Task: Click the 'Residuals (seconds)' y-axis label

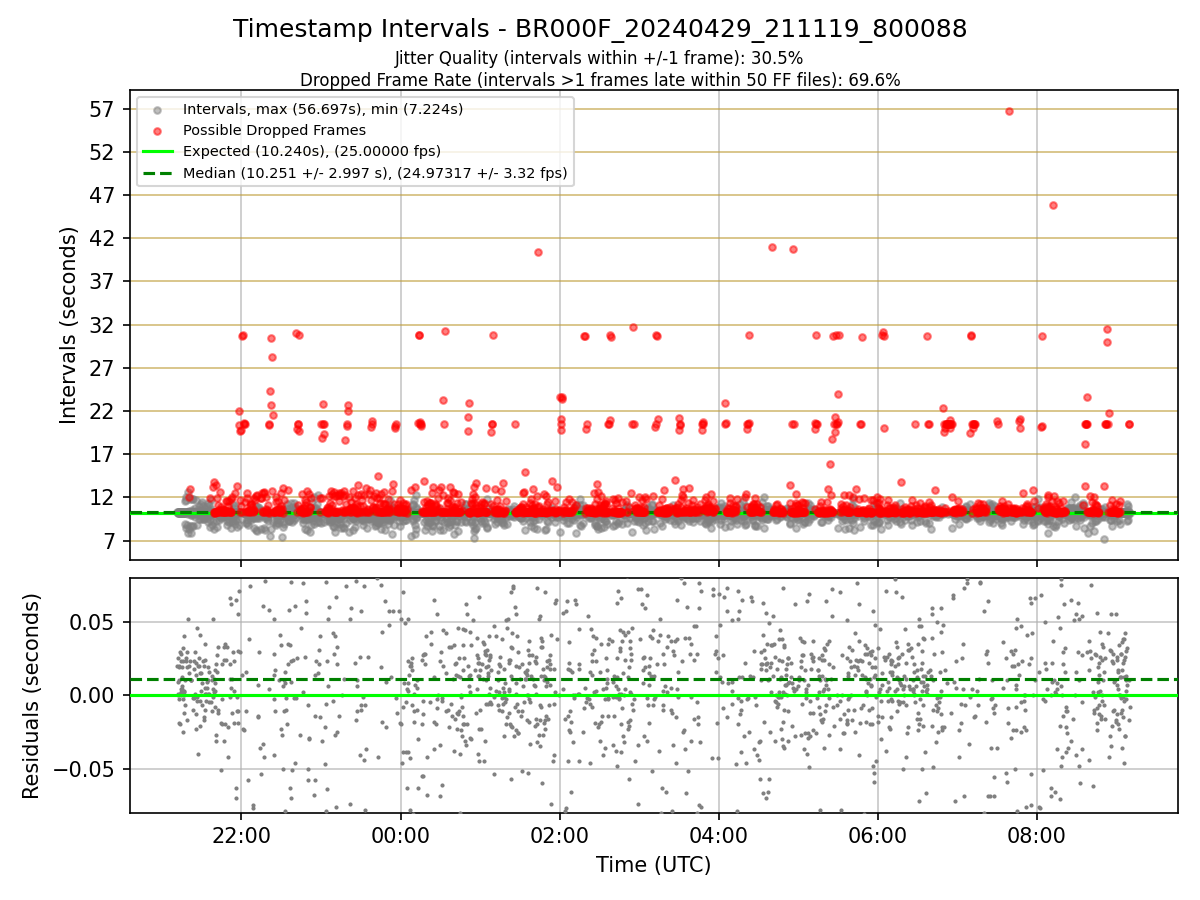Action: coord(32,696)
